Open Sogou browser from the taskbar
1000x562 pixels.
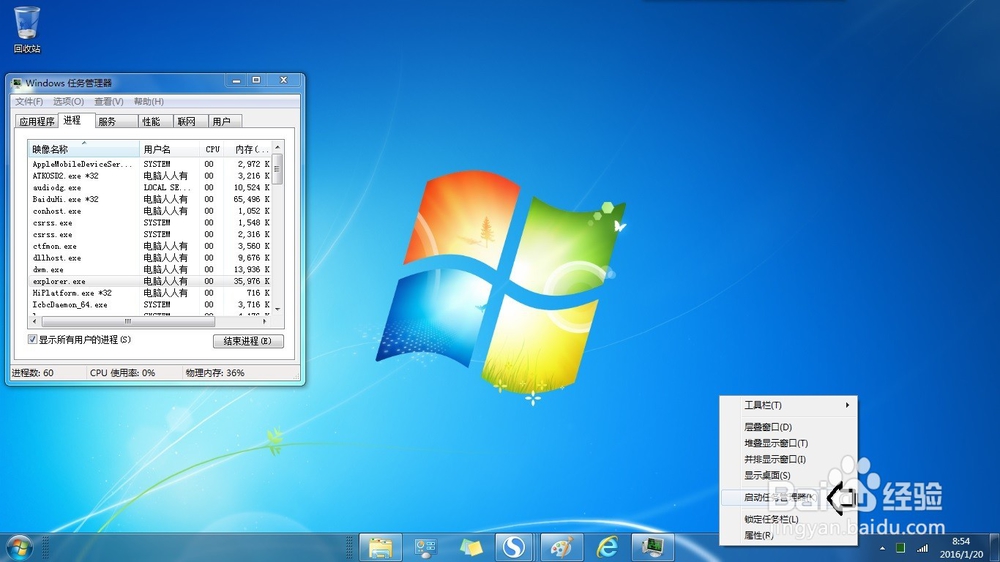coord(514,547)
